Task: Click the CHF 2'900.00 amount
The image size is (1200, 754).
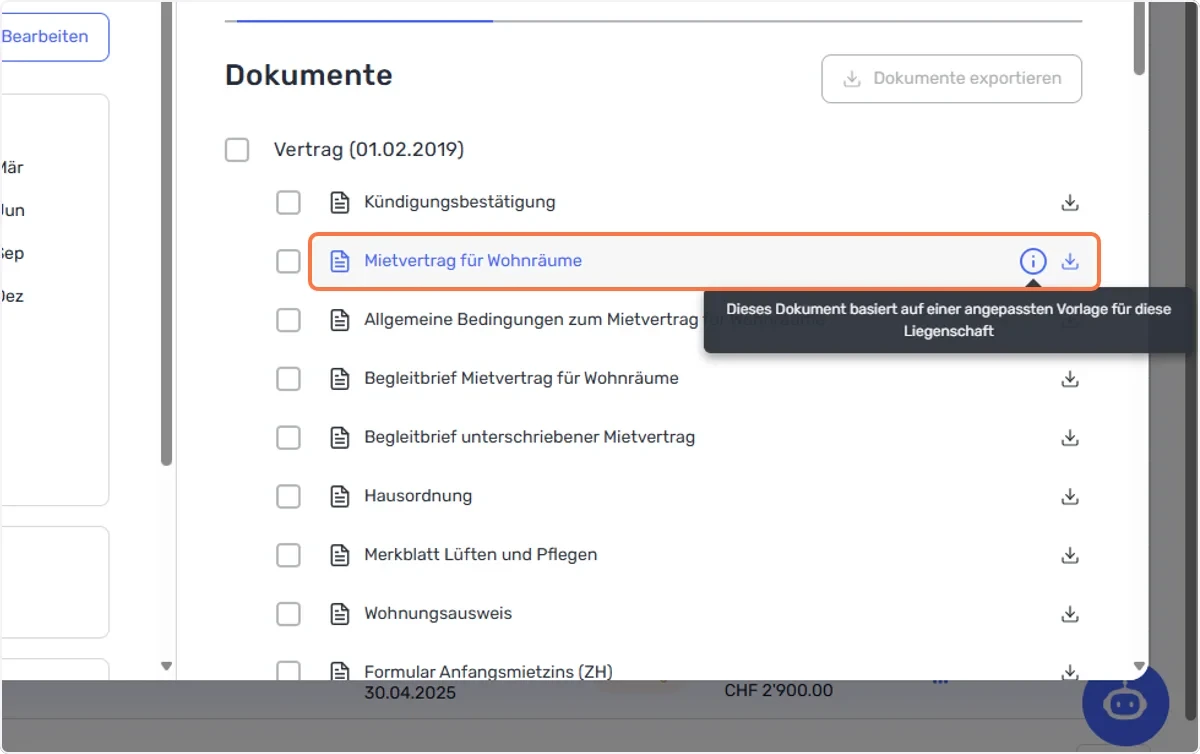Action: (x=779, y=691)
